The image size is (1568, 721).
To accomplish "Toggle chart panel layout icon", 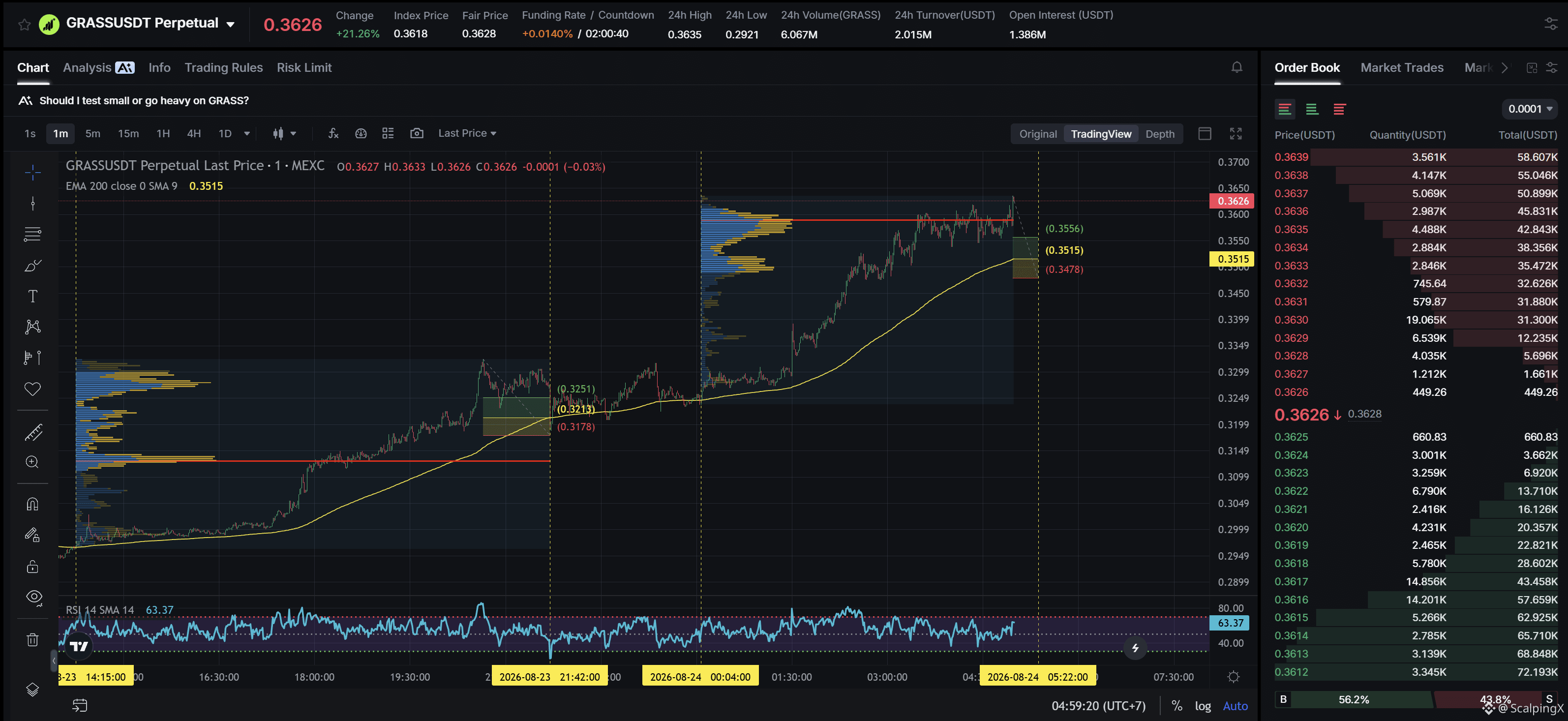I will 1205,134.
